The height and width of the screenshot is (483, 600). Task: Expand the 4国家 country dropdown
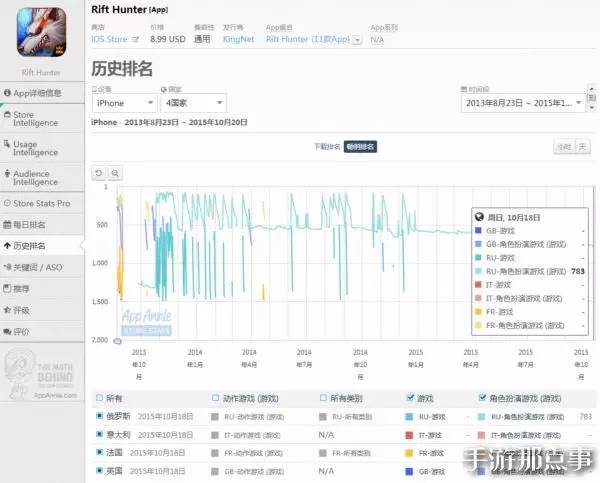pyautogui.click(x=192, y=103)
